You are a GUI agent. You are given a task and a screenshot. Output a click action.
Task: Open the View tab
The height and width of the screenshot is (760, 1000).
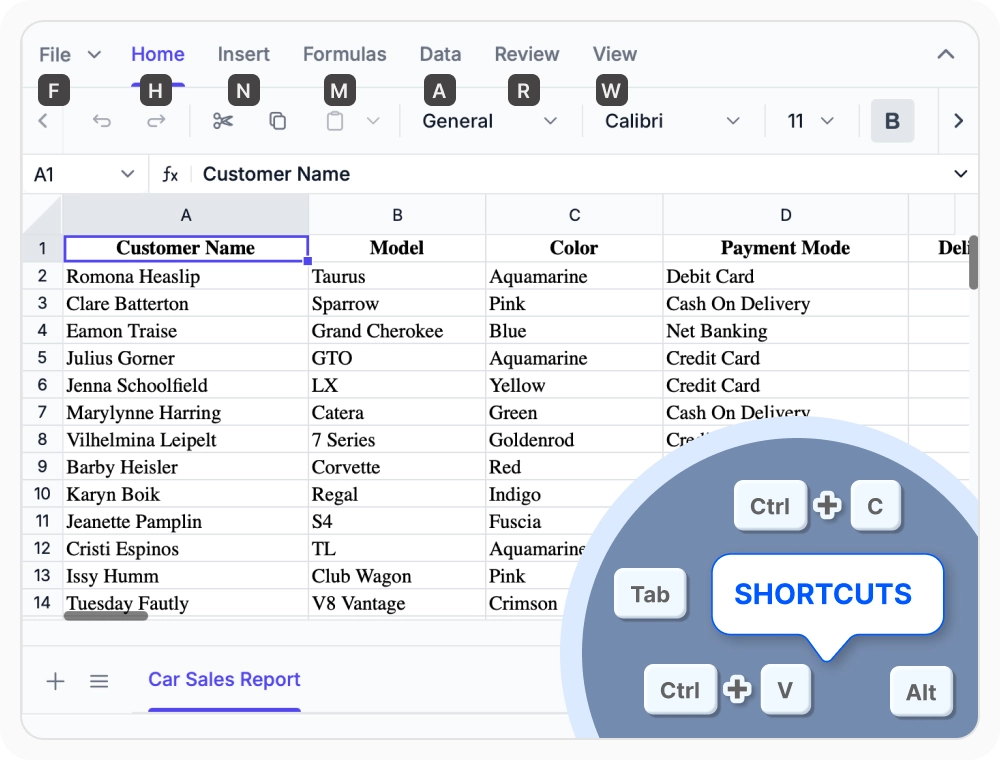[615, 55]
